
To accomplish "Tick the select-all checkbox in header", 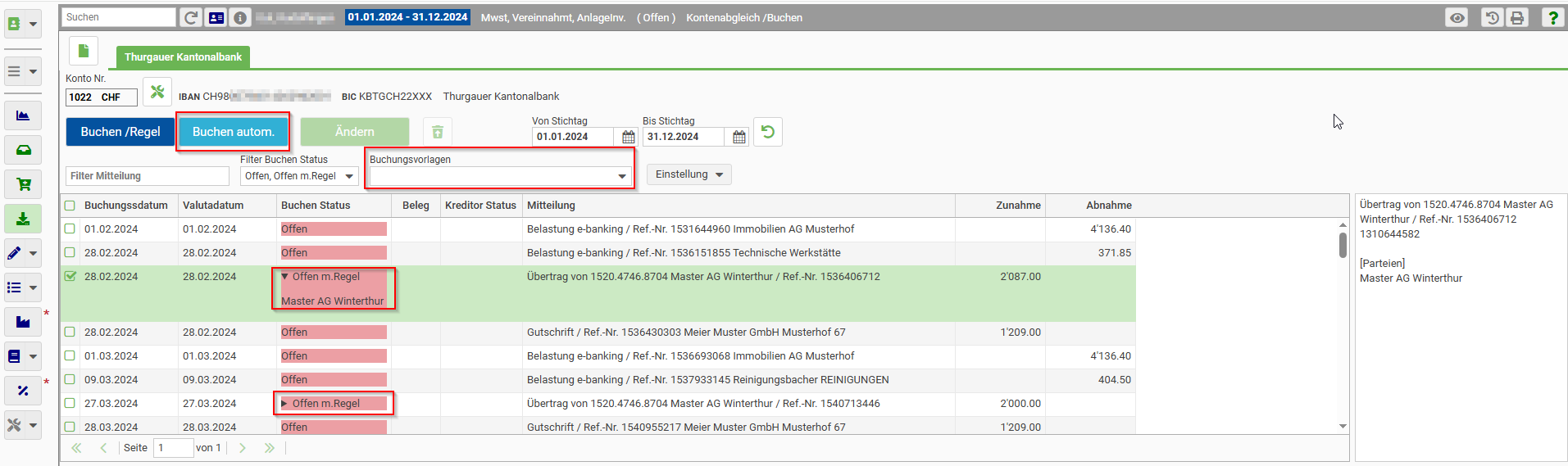I will pyautogui.click(x=70, y=206).
